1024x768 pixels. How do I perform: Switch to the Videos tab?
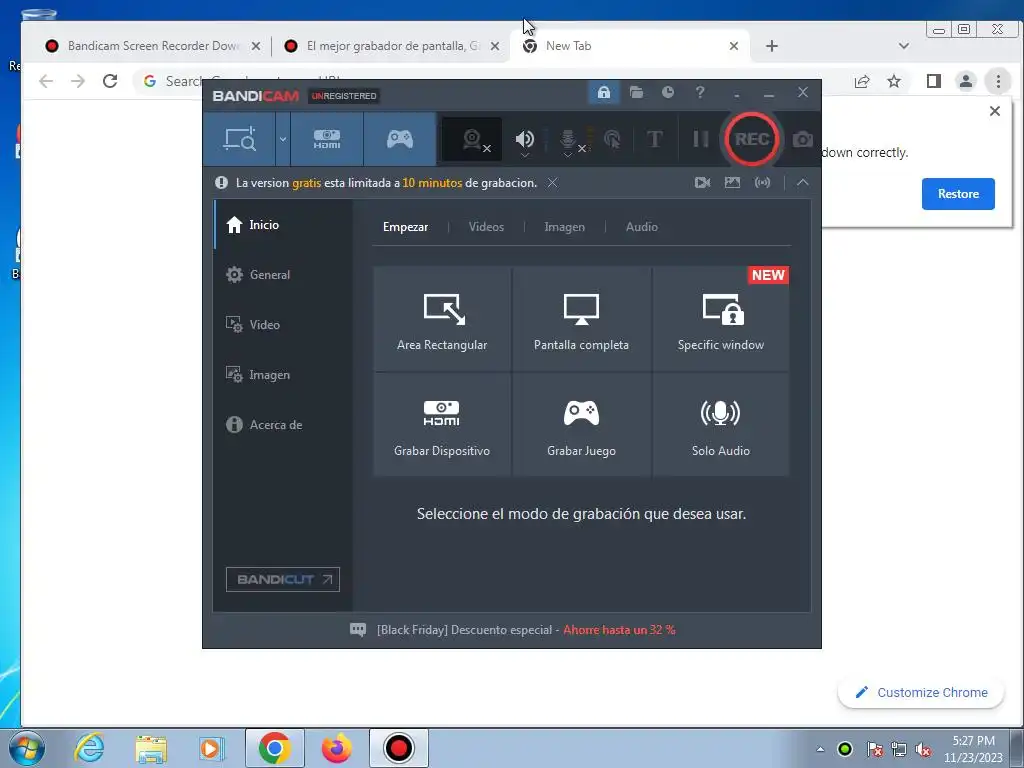(x=486, y=227)
